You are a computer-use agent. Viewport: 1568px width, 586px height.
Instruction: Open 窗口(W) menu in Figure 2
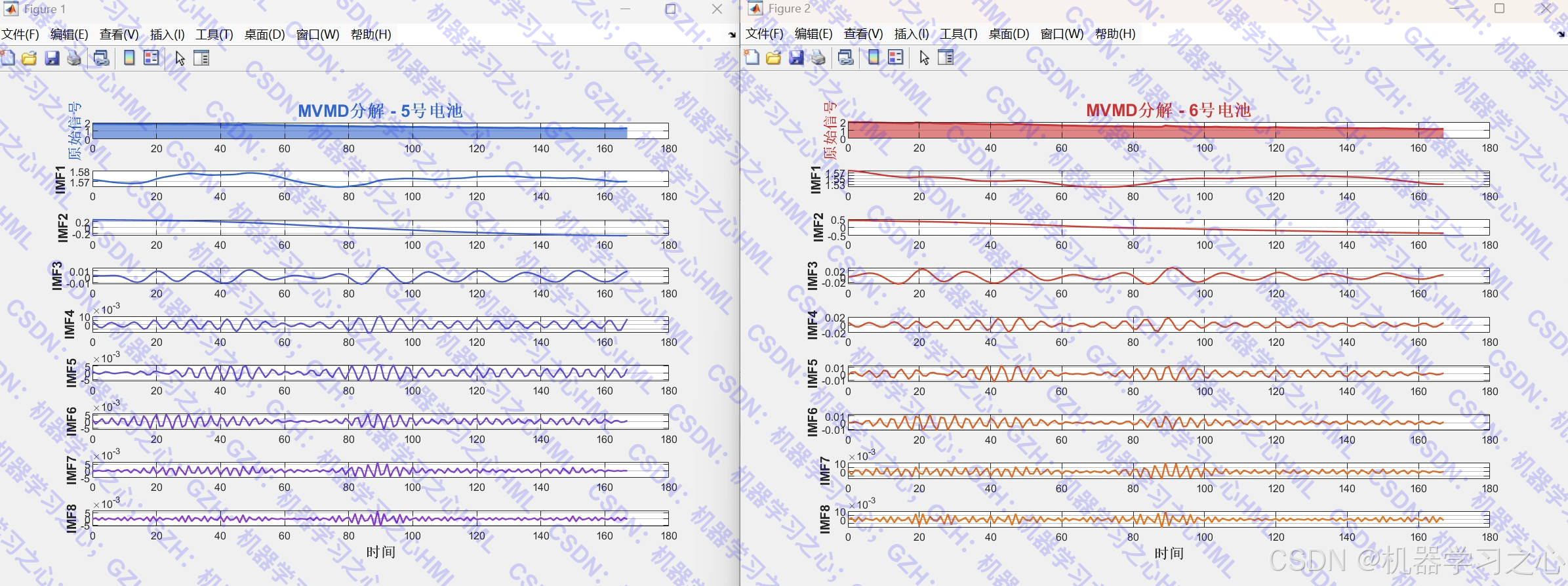pyautogui.click(x=1062, y=33)
